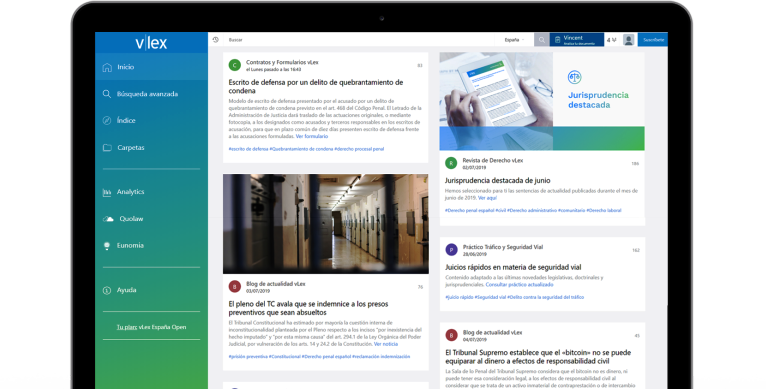Expand the España country dropdown

[x=514, y=40]
